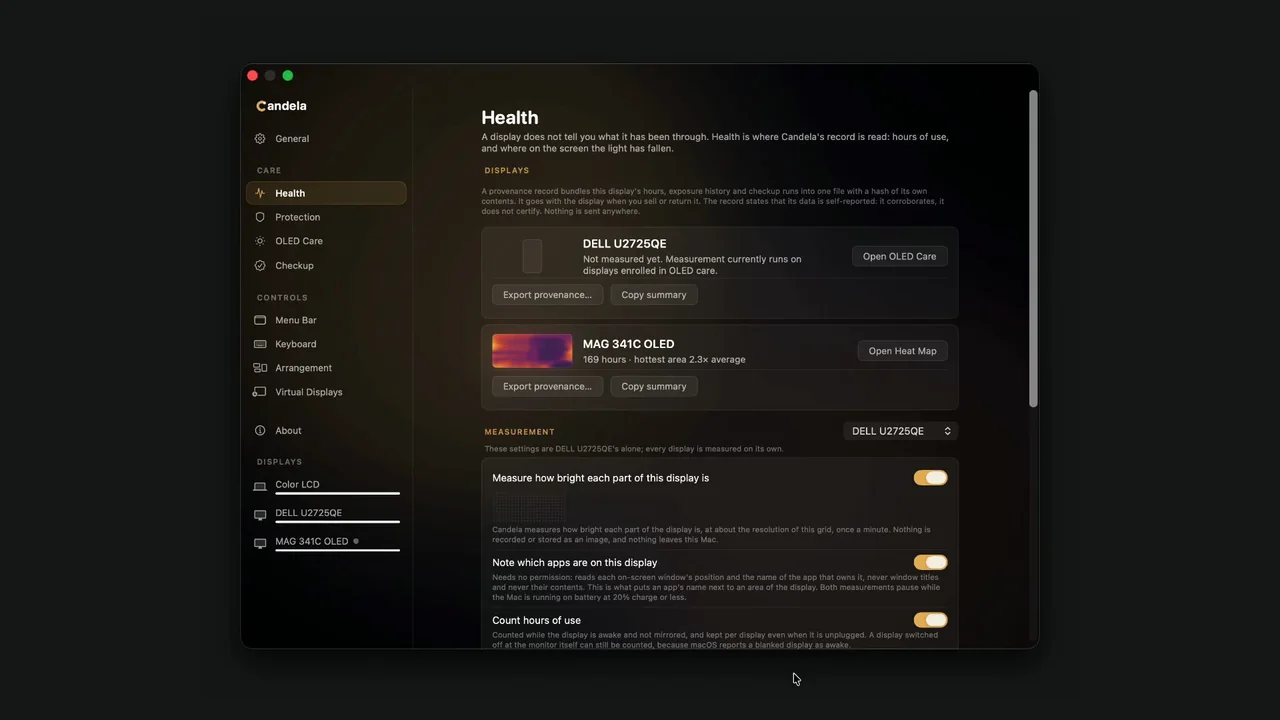Disable Count hours of use switch
The width and height of the screenshot is (1280, 720).
(930, 620)
